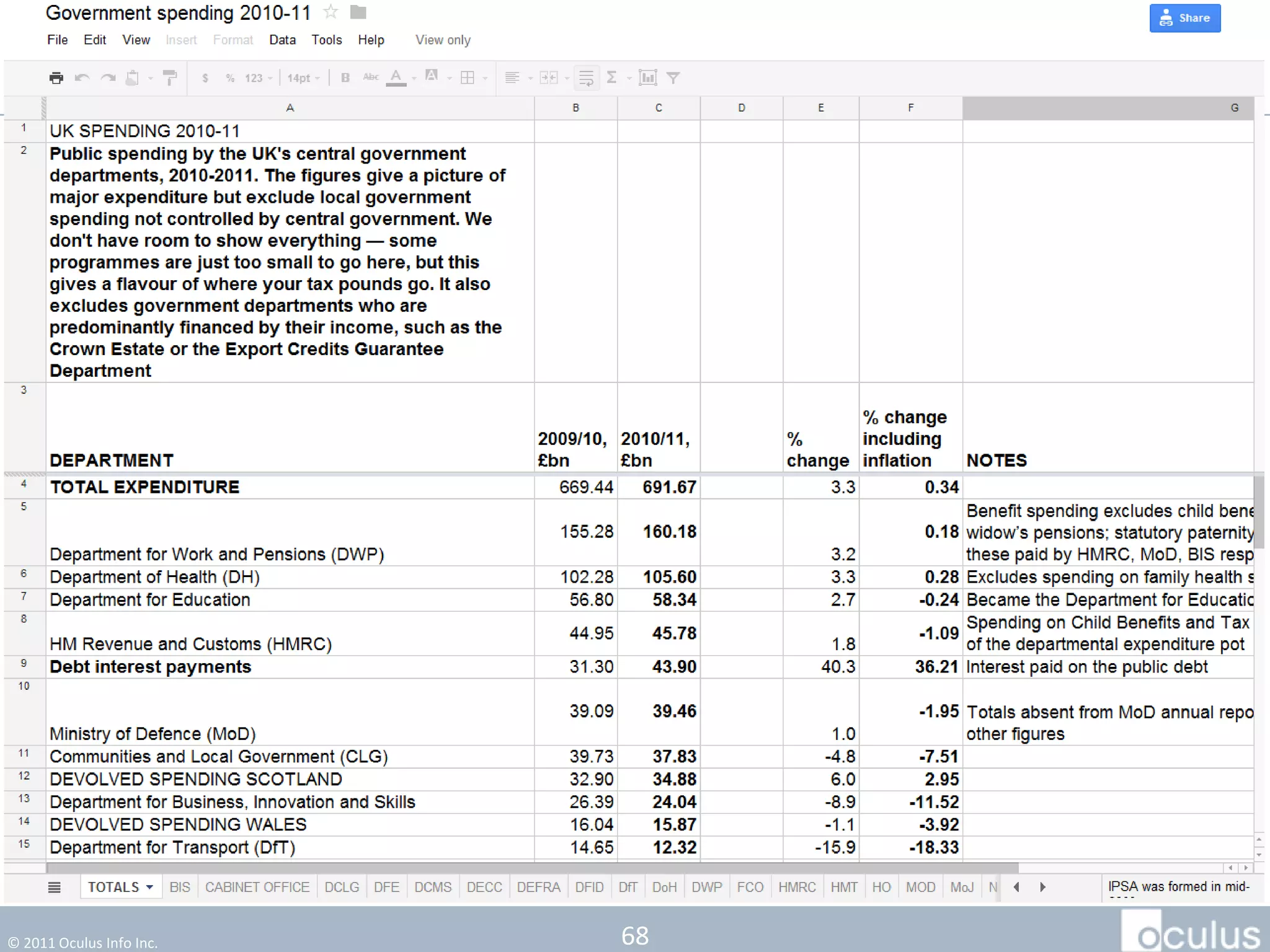The height and width of the screenshot is (952, 1270).
Task: Click the text color A swatch
Action: tap(396, 77)
